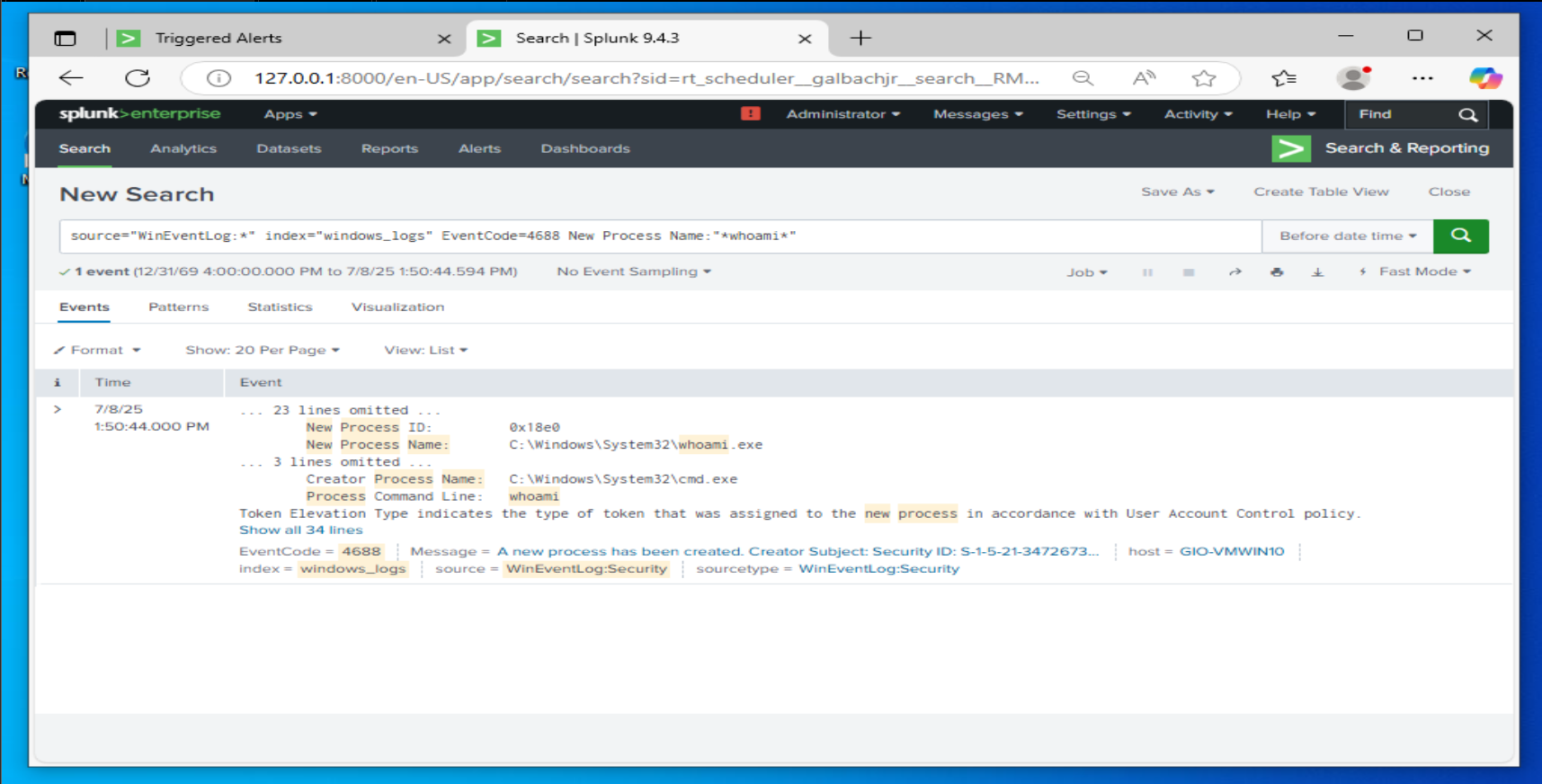This screenshot has width=1542, height=784.
Task: Click the read aloud icon
Action: (x=1144, y=78)
